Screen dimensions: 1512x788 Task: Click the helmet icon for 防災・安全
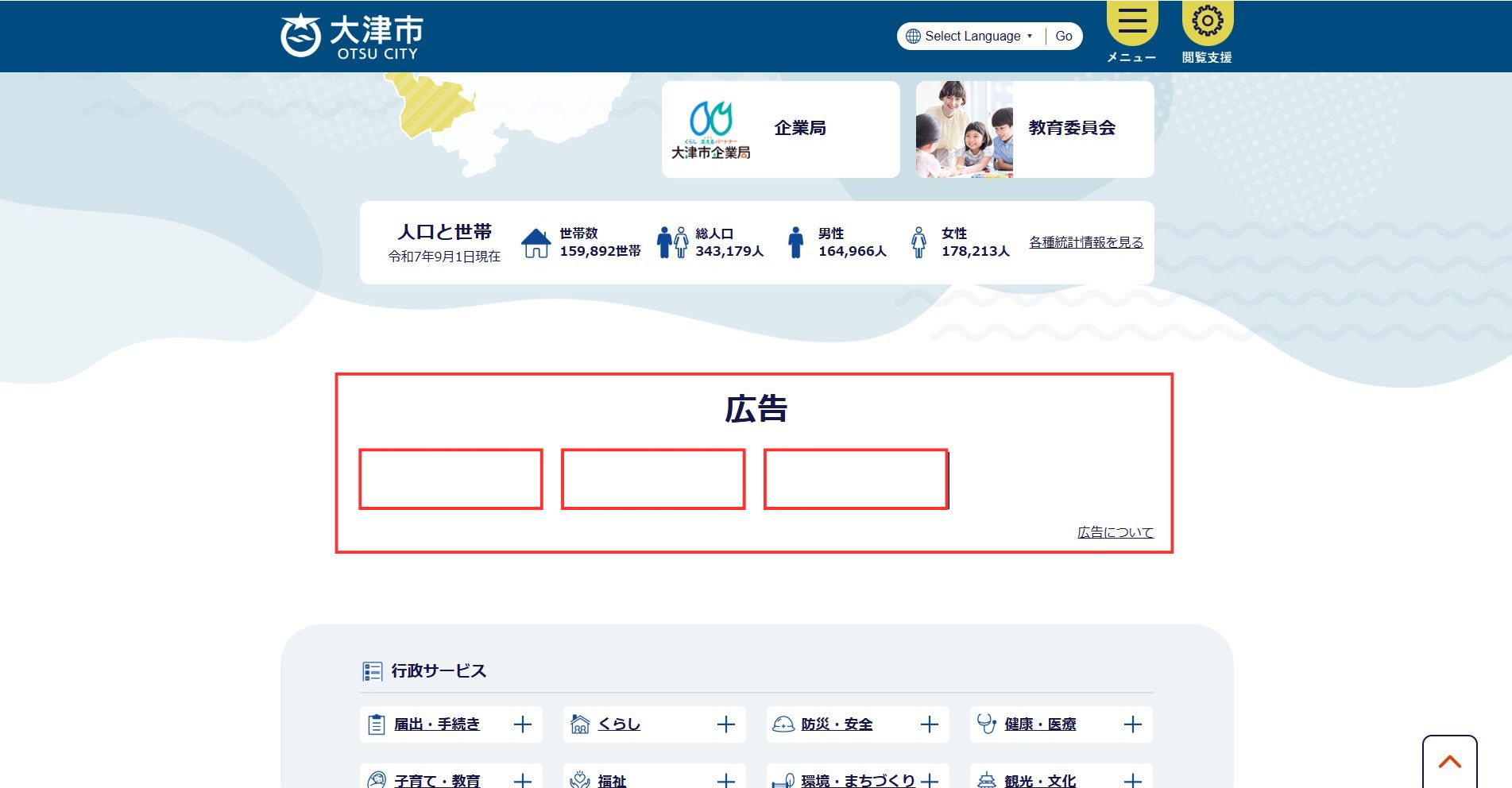pyautogui.click(x=783, y=724)
